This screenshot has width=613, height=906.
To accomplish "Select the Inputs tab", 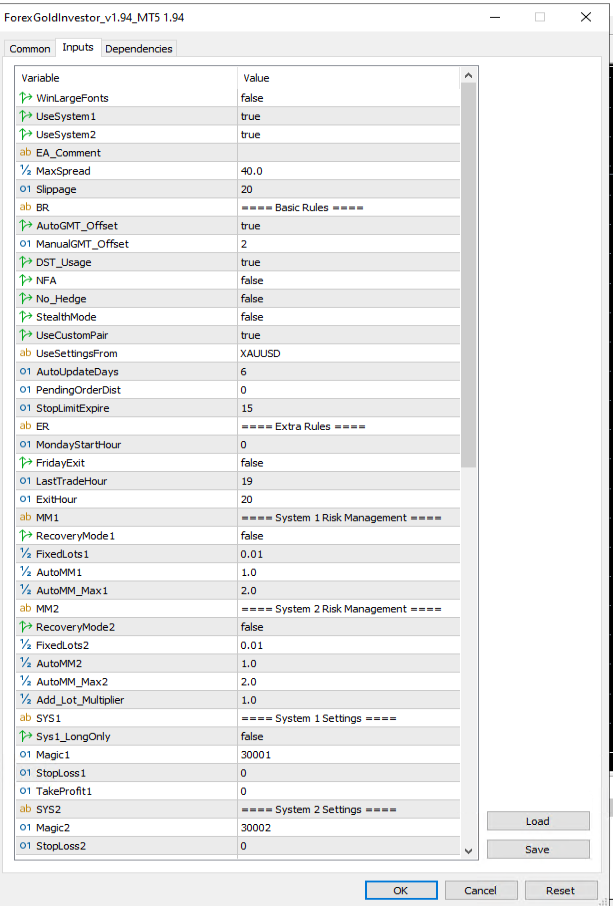I will tap(78, 47).
